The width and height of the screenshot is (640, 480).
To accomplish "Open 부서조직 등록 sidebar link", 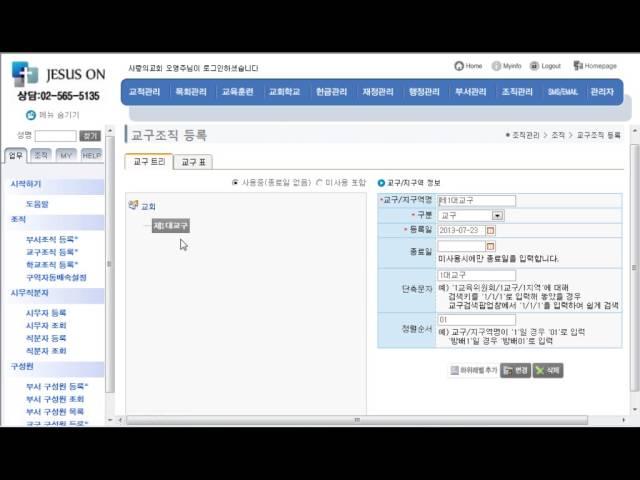I will (x=52, y=239).
